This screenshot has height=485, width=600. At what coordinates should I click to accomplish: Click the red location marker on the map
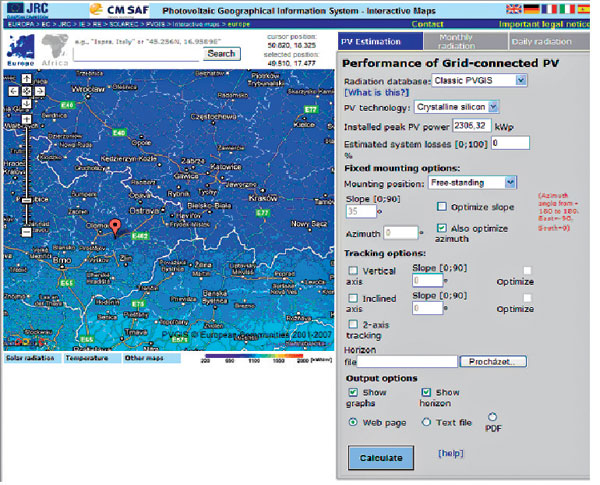click(x=115, y=227)
